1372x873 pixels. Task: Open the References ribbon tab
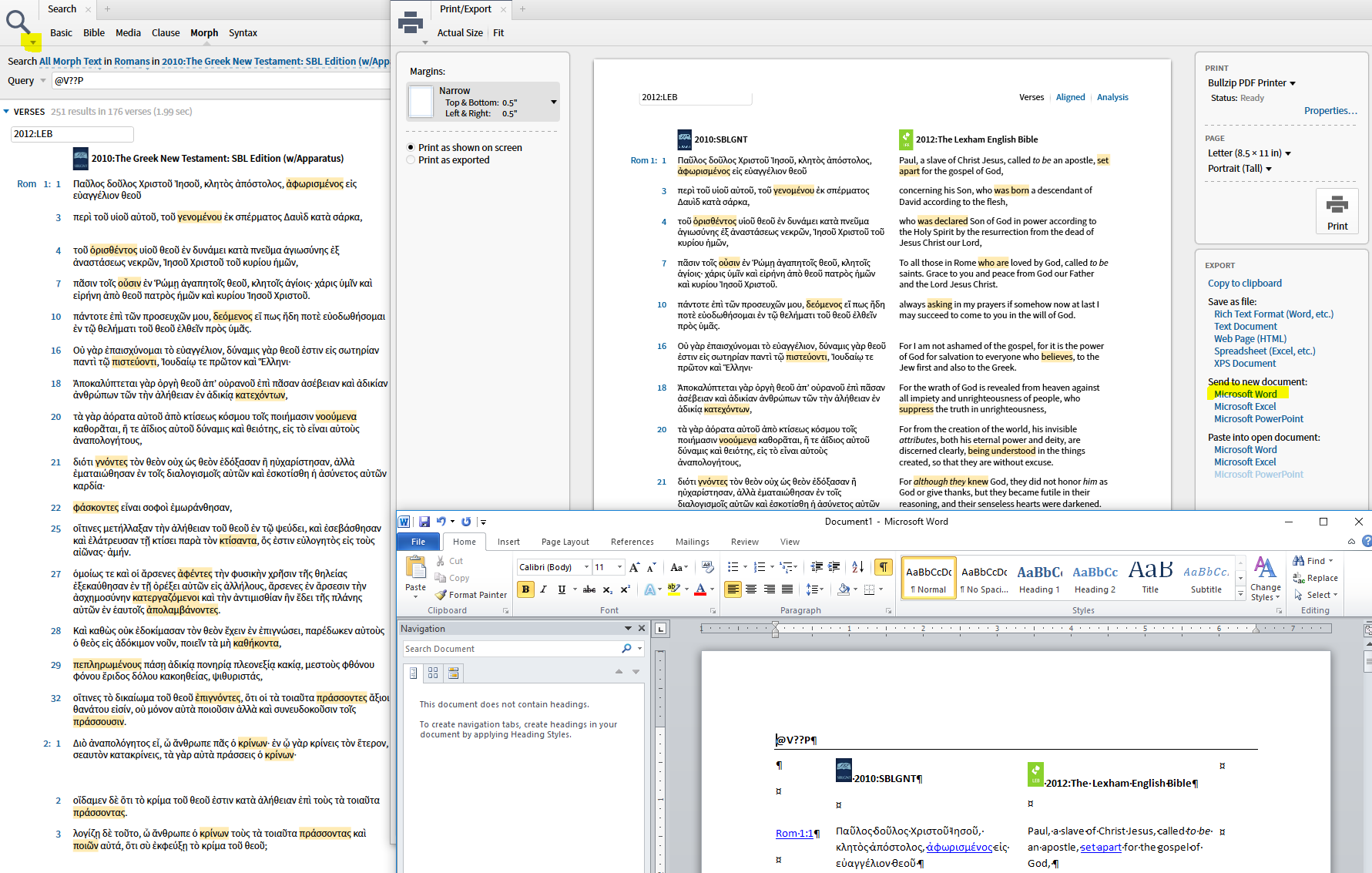(632, 542)
